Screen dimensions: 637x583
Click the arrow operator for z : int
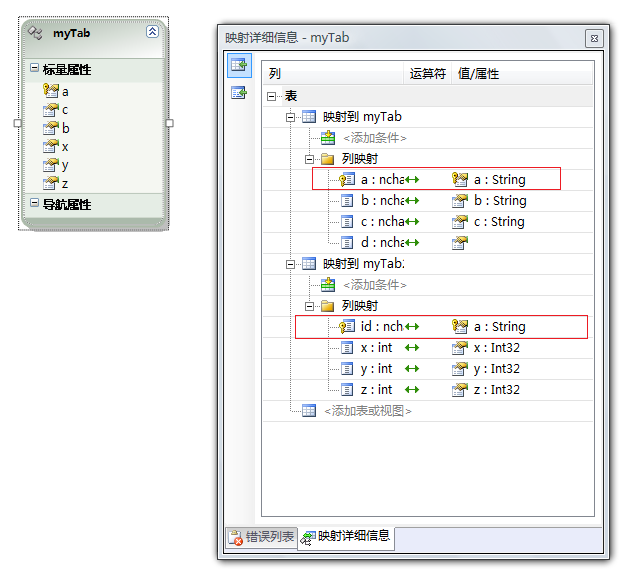coord(412,390)
